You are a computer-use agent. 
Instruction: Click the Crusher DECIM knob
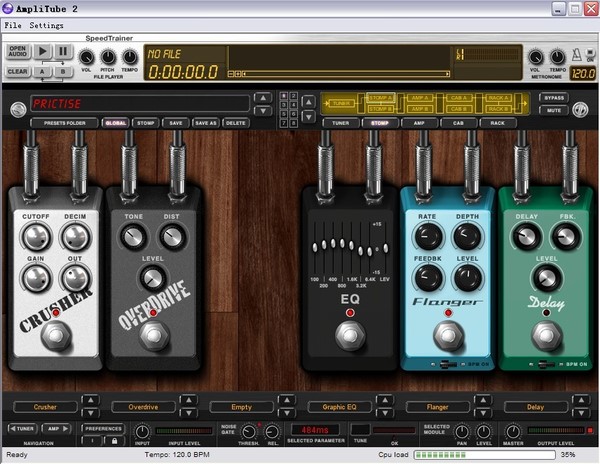pos(75,237)
